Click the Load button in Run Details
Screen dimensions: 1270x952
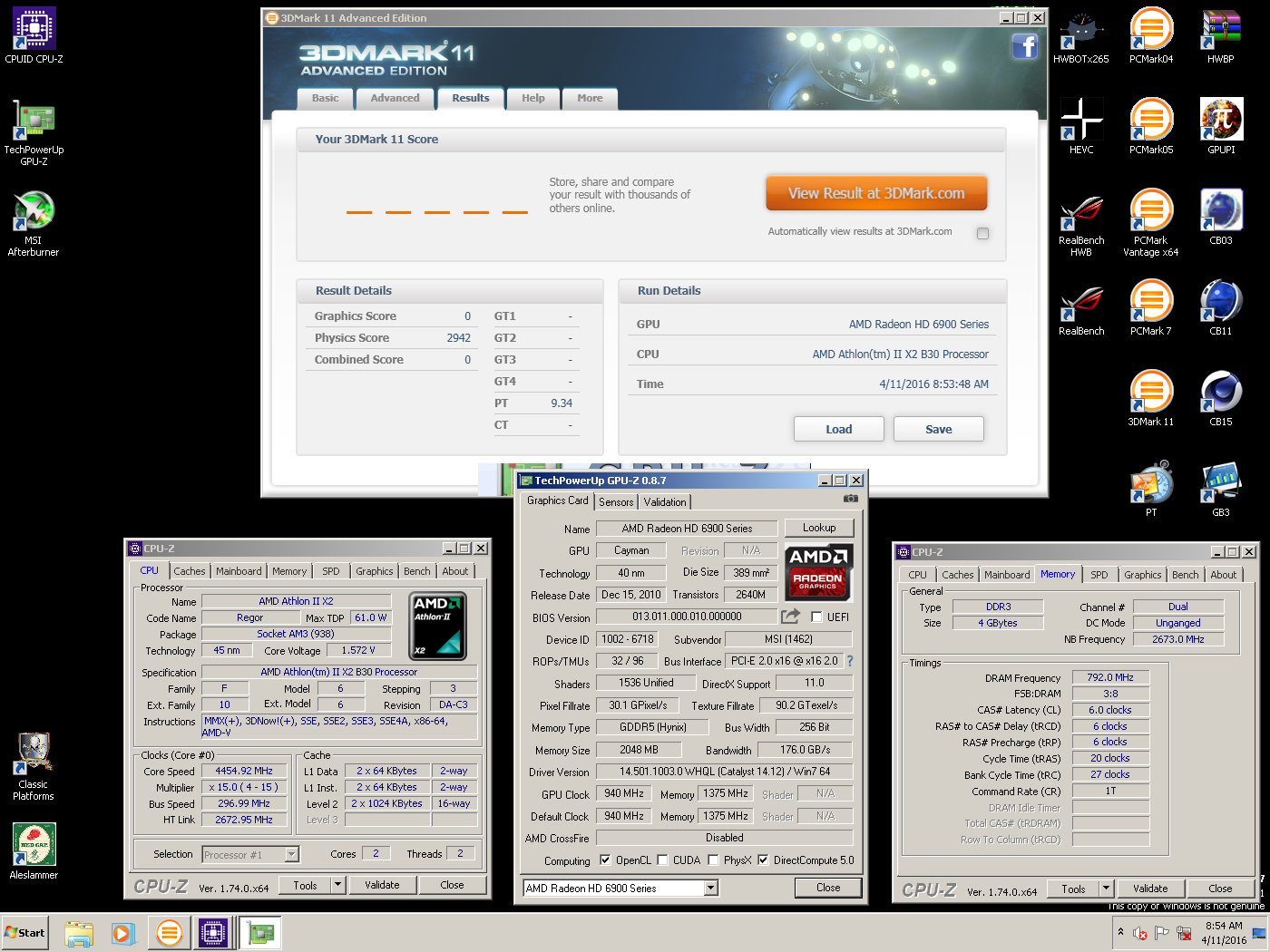[x=839, y=429]
